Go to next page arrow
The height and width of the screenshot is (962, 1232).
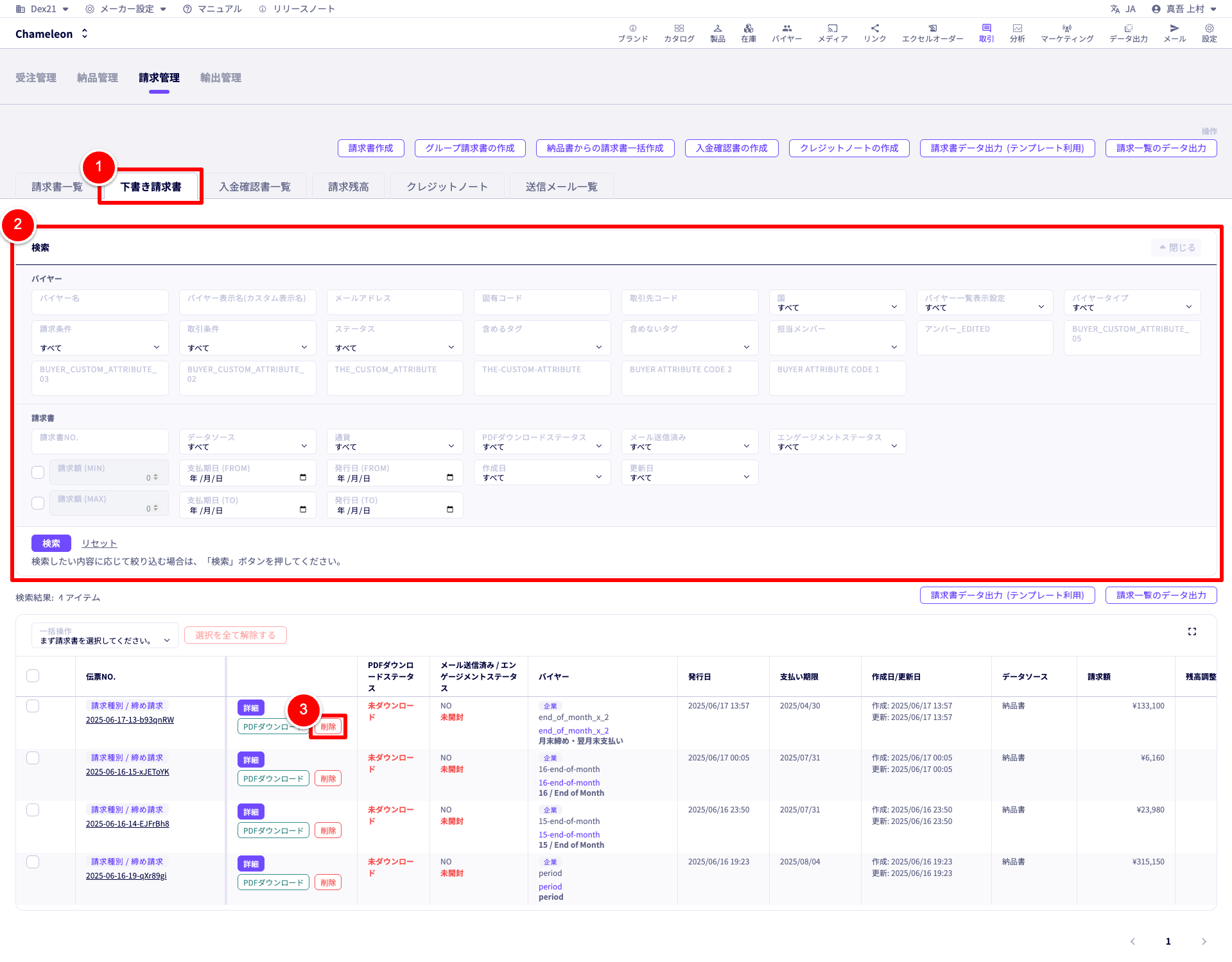point(1204,941)
